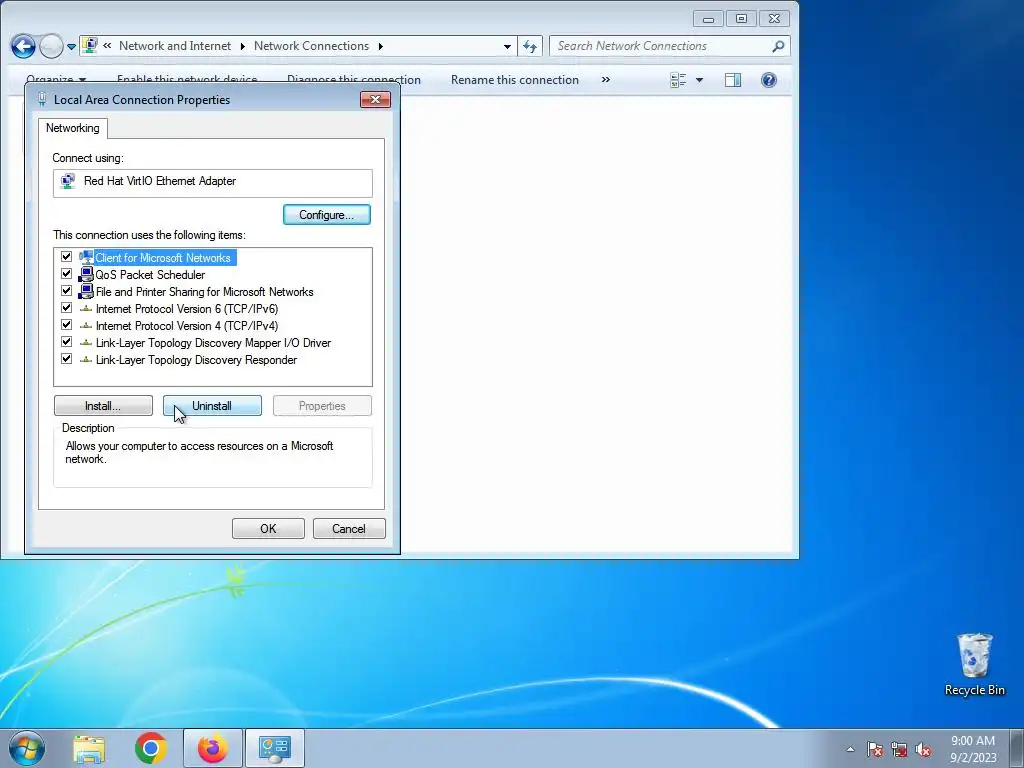Select the Networking tab

[72, 128]
